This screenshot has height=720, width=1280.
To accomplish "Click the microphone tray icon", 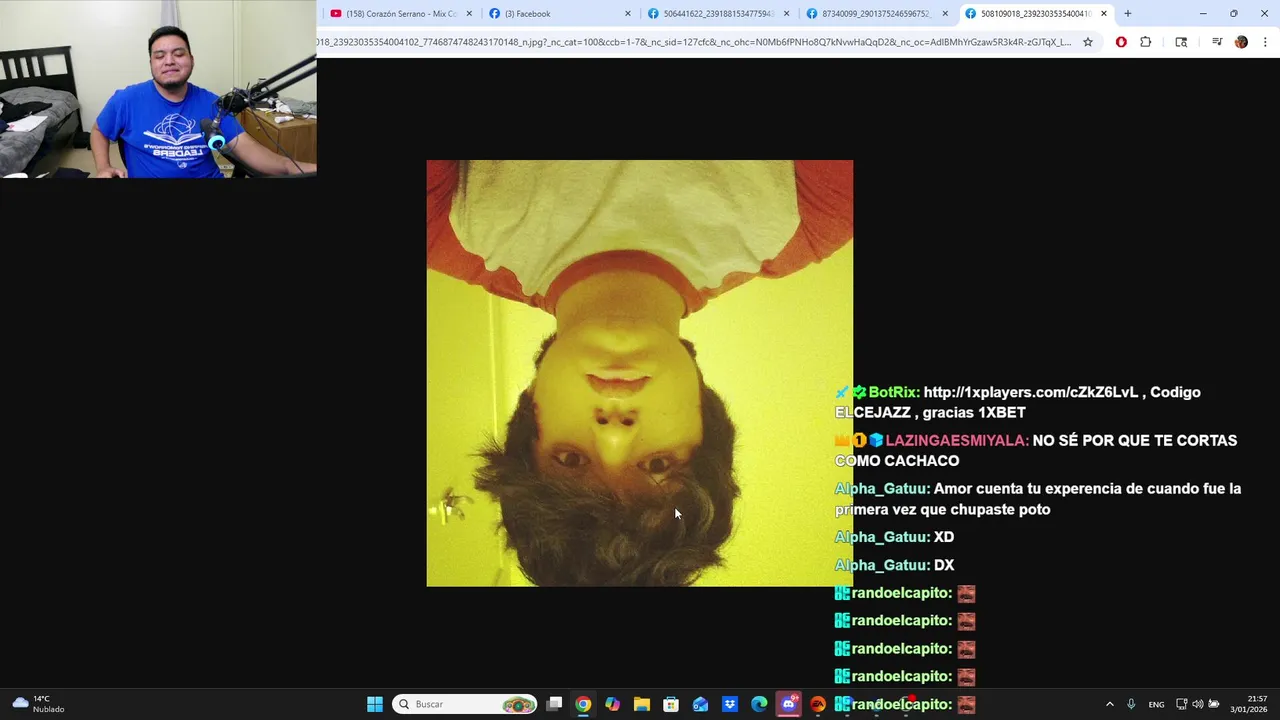I will click(x=1131, y=704).
